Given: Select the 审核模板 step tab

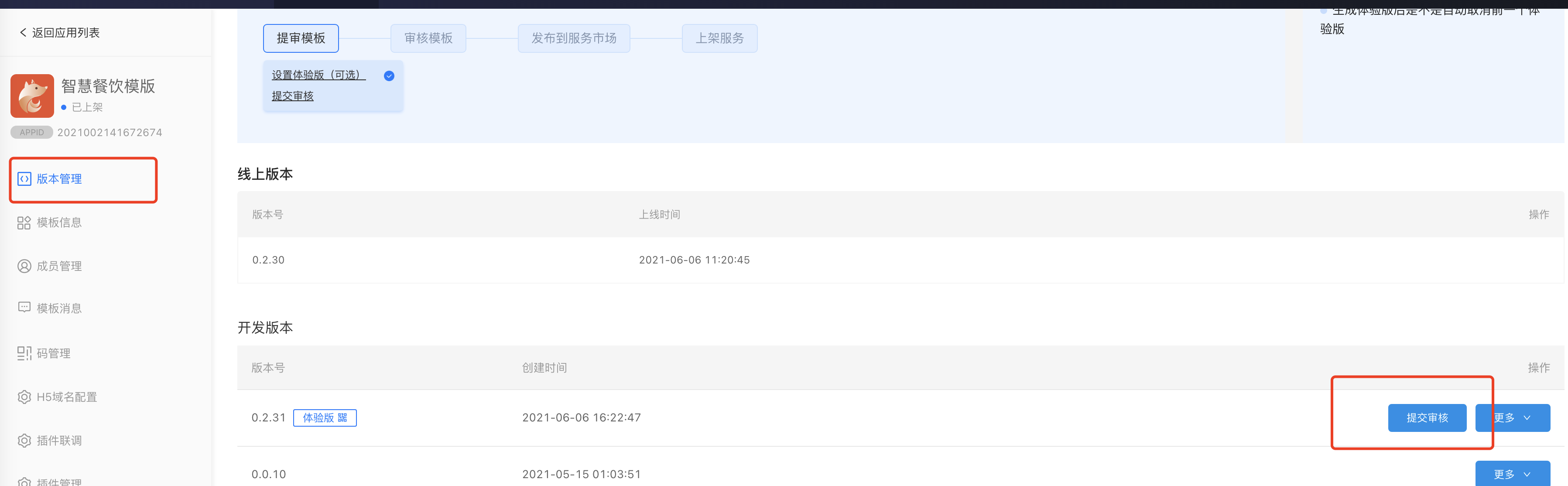Looking at the screenshot, I should tap(428, 38).
